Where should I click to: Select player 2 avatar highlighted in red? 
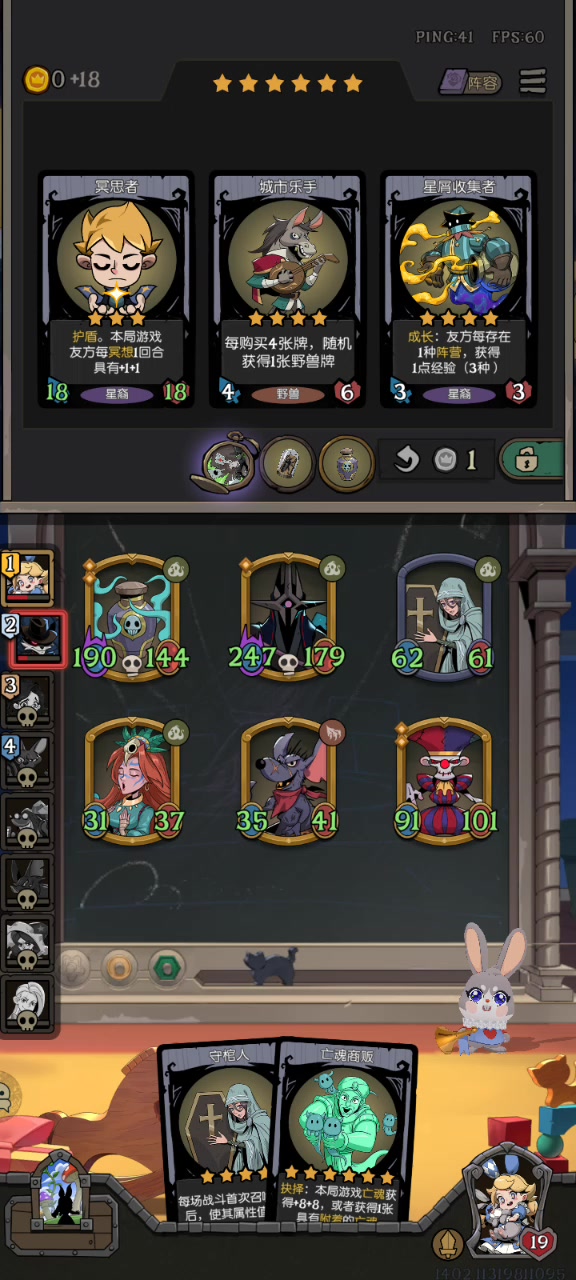coord(35,639)
